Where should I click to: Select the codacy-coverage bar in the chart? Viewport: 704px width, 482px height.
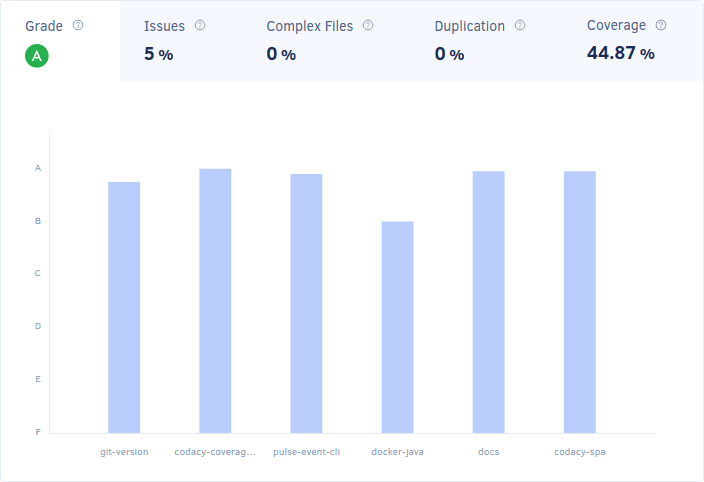coord(215,300)
